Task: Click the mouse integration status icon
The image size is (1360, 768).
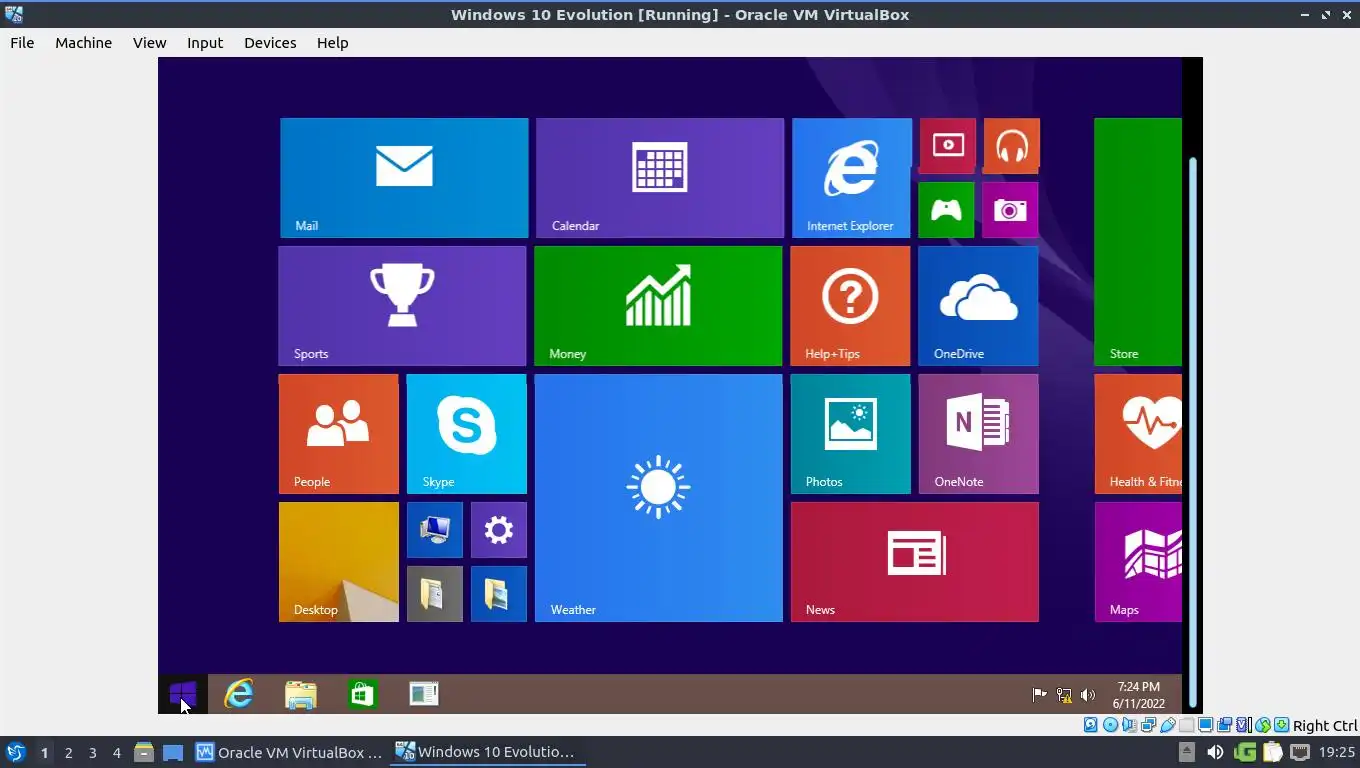Action: (1263, 725)
